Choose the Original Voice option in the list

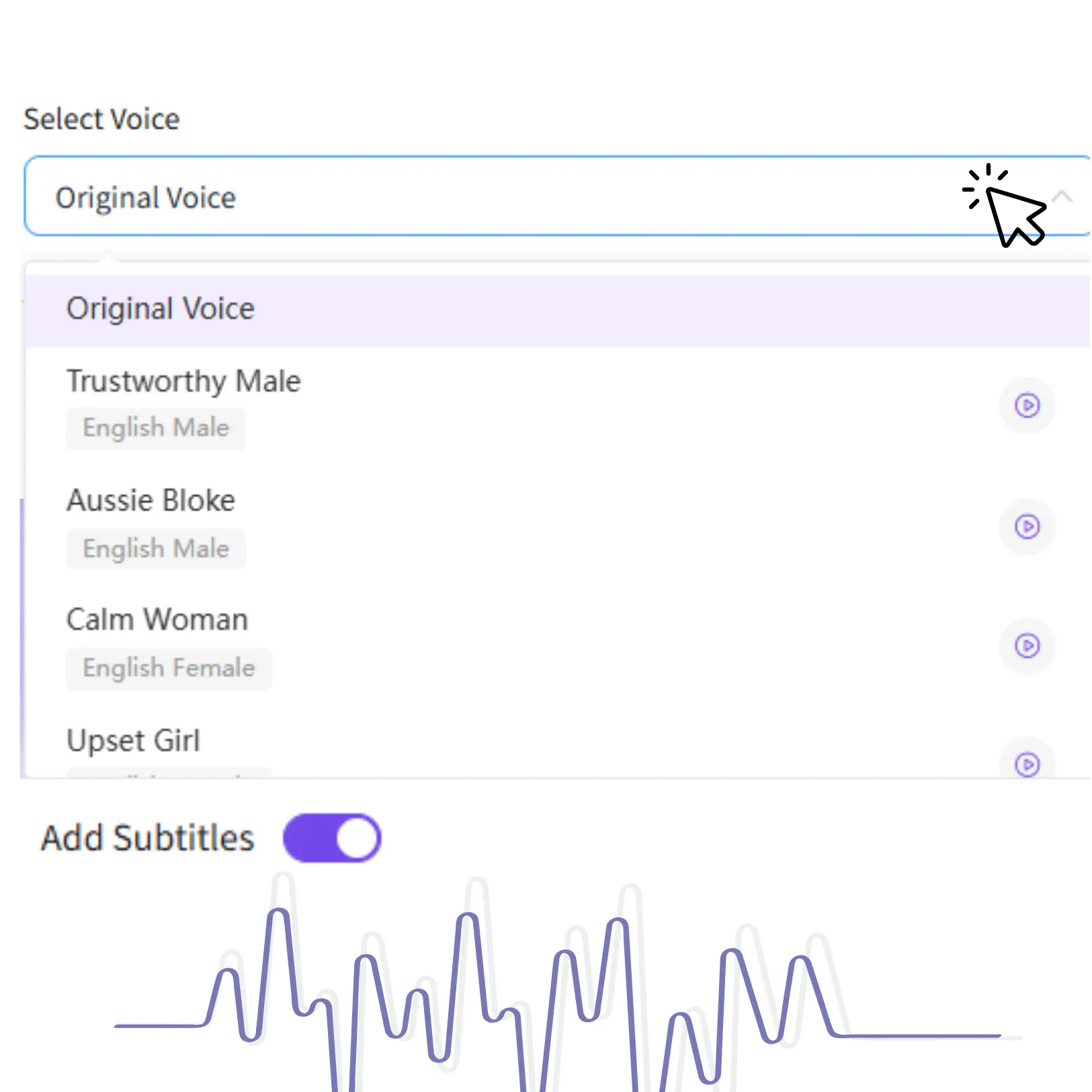click(x=160, y=310)
